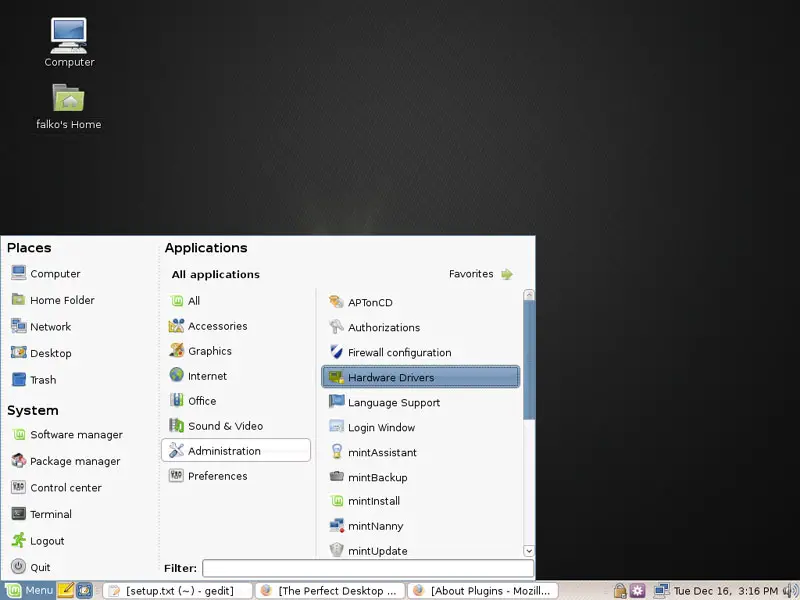This screenshot has height=600, width=800.
Task: Open Authorizations
Action: tap(421, 327)
